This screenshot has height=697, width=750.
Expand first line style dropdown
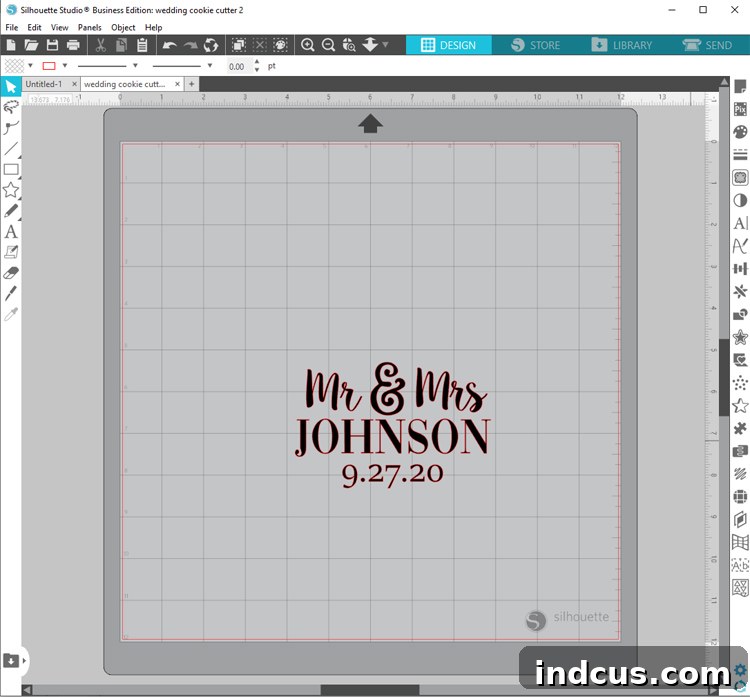135,66
